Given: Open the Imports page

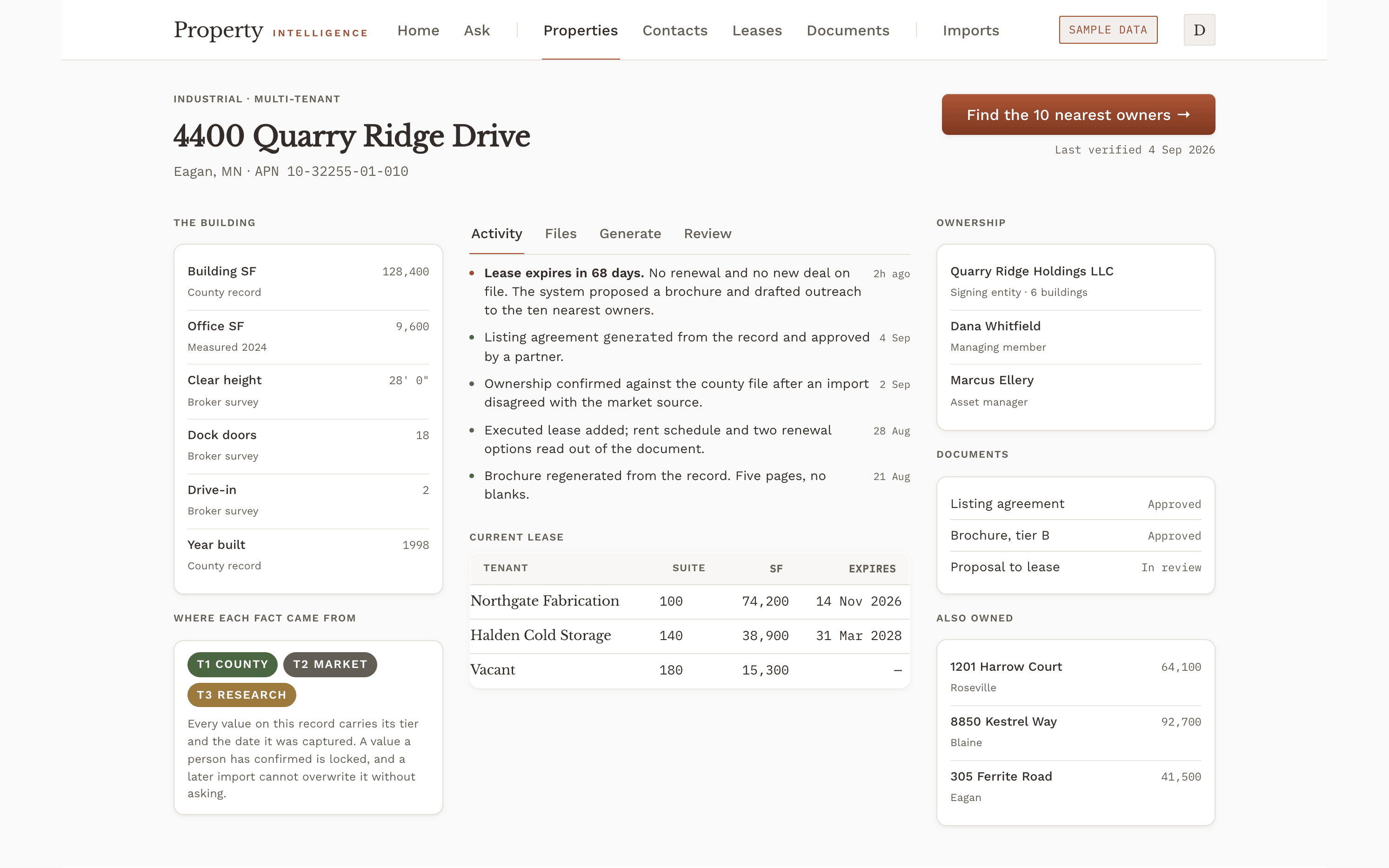Looking at the screenshot, I should pos(970,30).
